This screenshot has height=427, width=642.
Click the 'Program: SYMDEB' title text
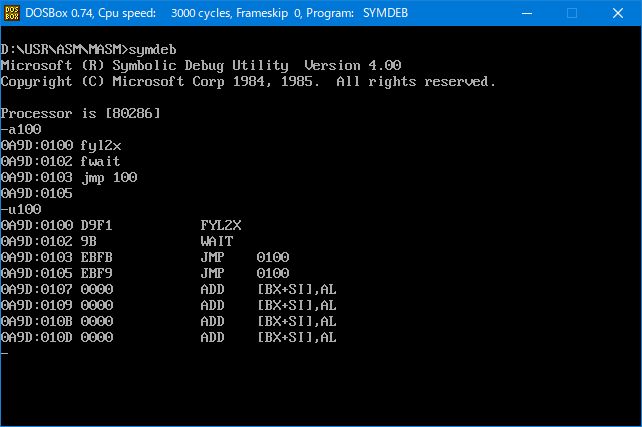[x=357, y=13]
